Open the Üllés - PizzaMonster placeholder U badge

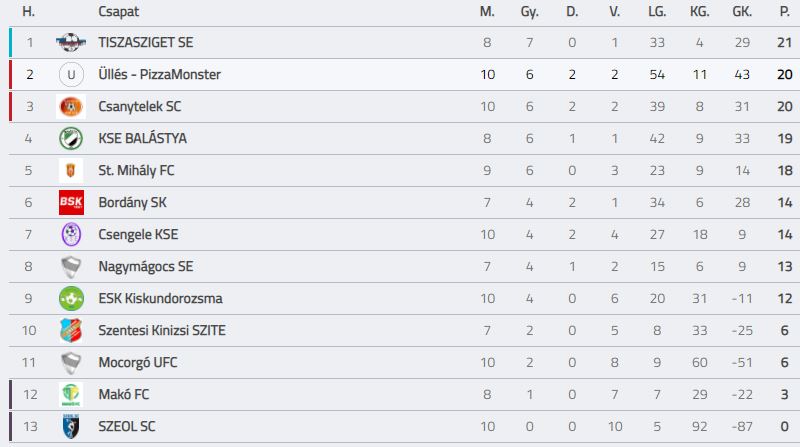click(x=71, y=74)
